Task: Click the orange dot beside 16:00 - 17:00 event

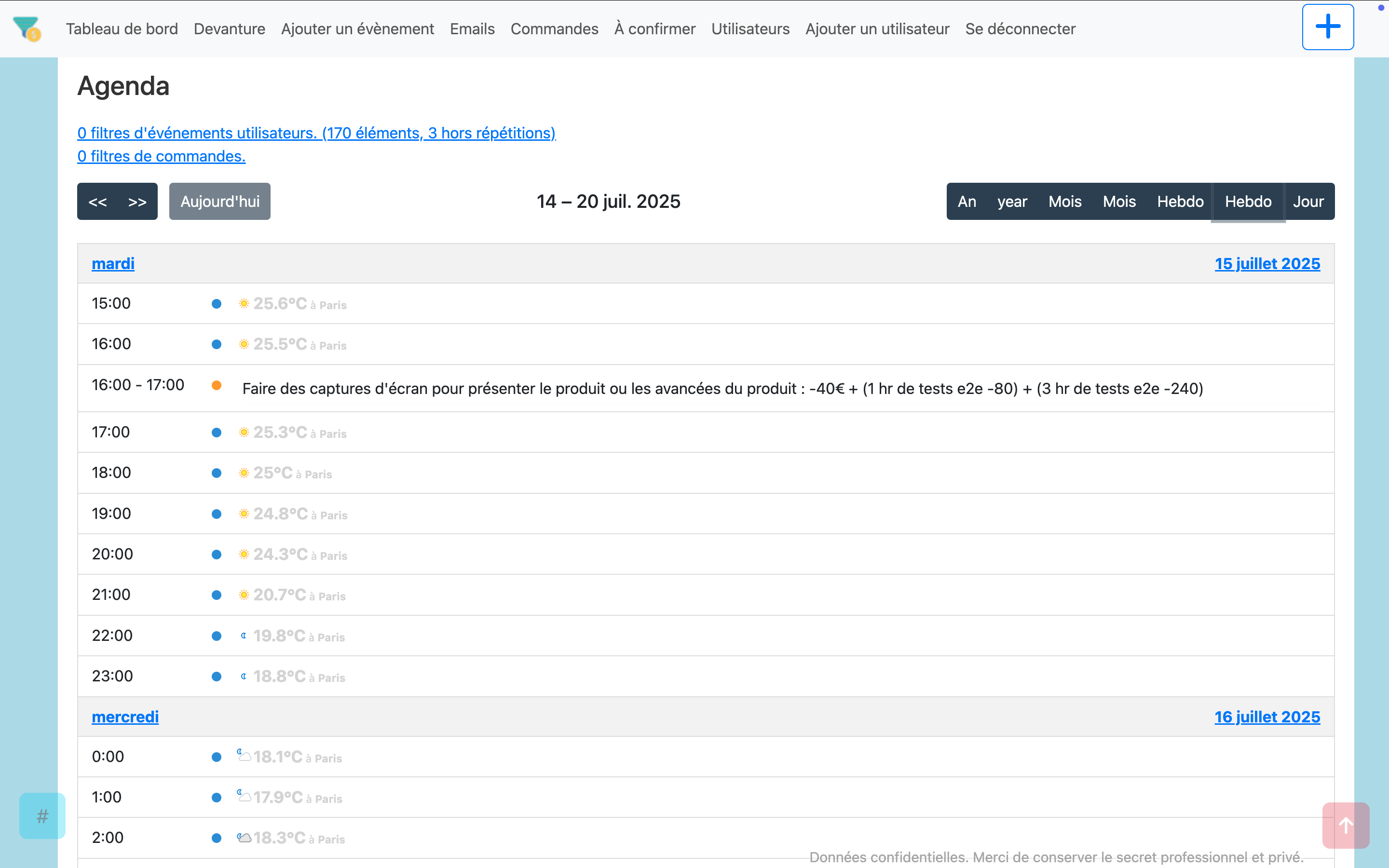Action: click(x=217, y=385)
